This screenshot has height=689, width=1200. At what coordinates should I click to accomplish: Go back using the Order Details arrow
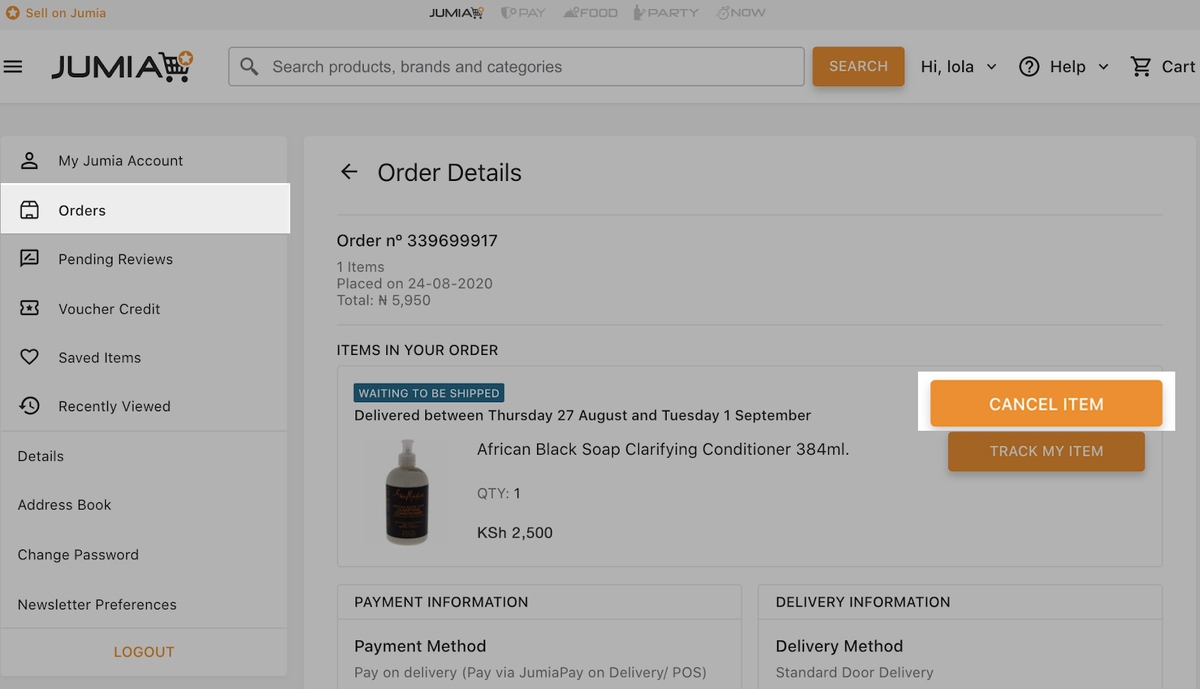click(x=349, y=172)
